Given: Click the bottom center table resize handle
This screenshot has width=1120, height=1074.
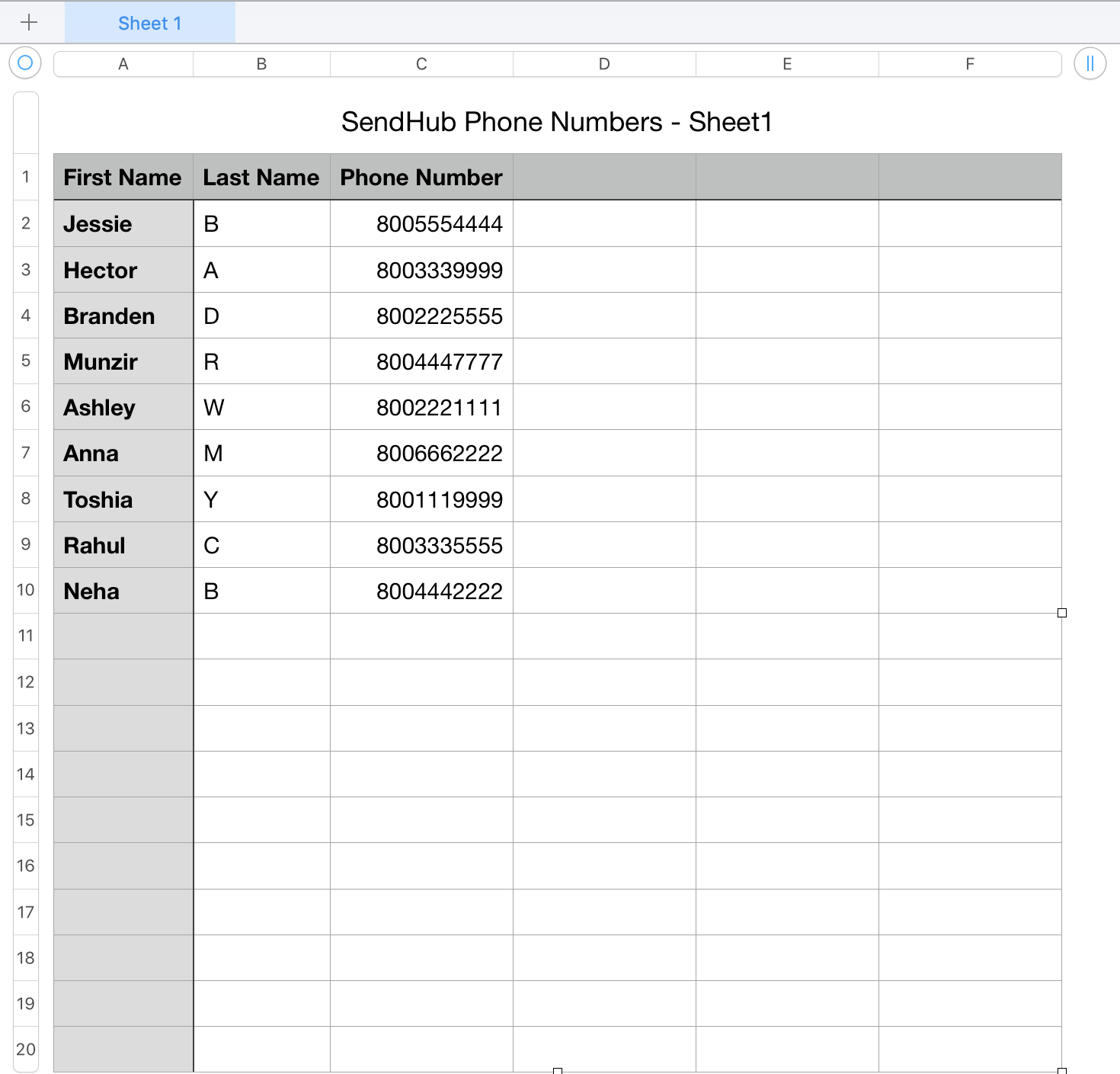Looking at the screenshot, I should (x=558, y=1070).
